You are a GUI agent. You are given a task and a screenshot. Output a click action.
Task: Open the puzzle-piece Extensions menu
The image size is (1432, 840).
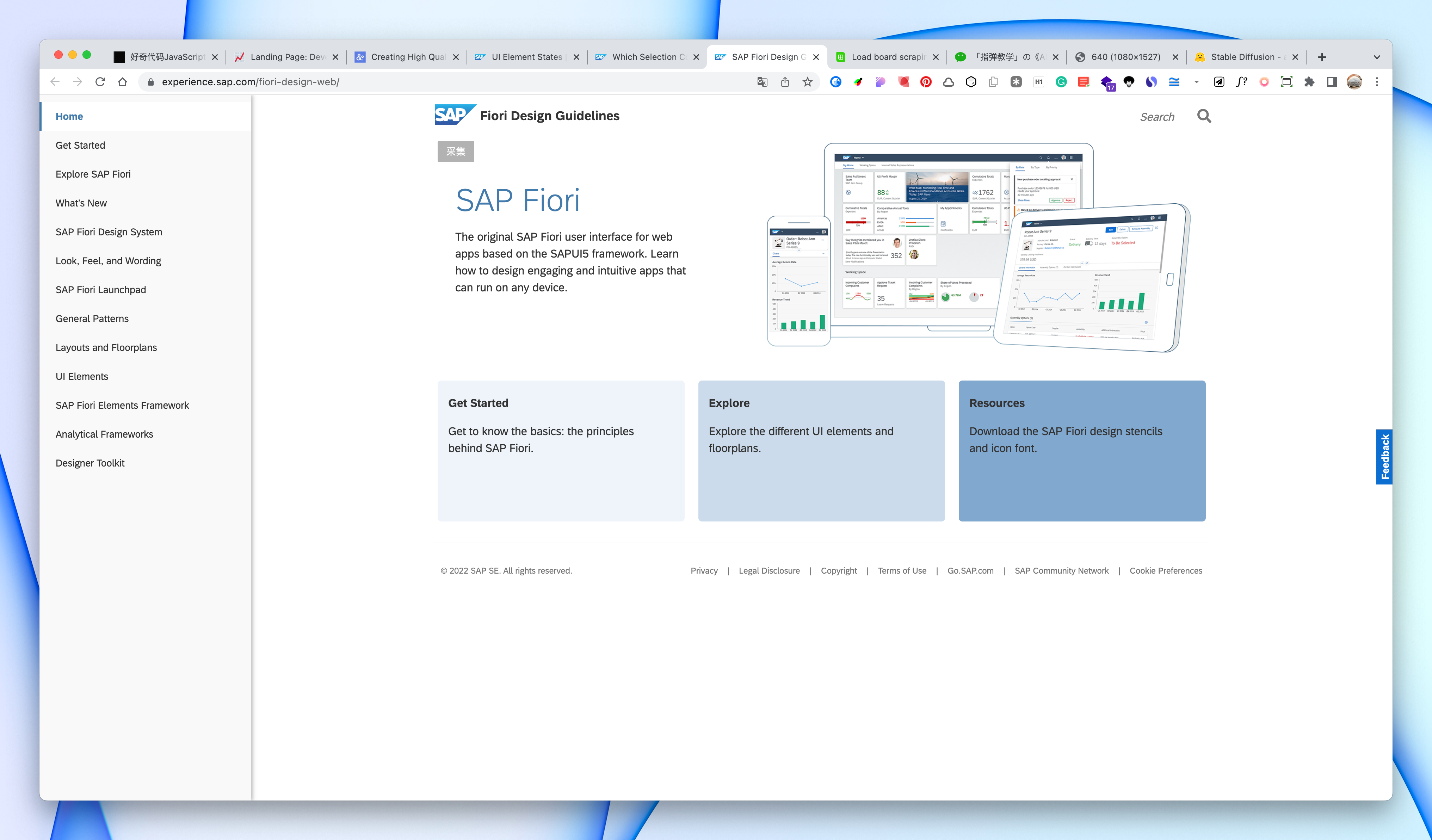coord(1309,82)
